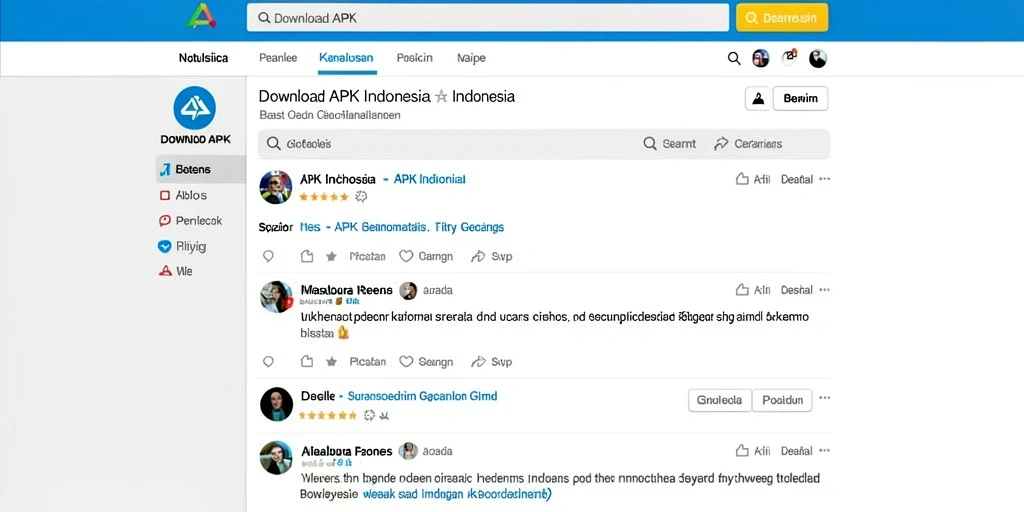Viewport: 1024px width, 512px height.
Task: Share APK Inchoseia post with Svp
Action: [x=491, y=257]
